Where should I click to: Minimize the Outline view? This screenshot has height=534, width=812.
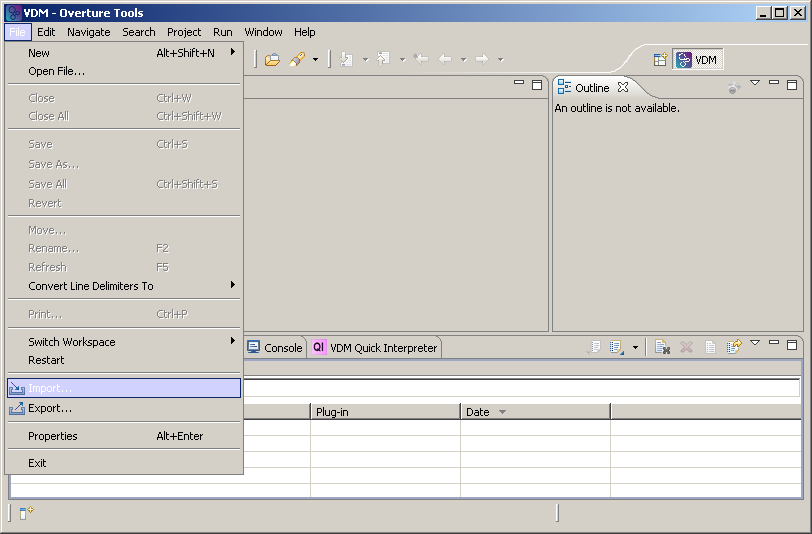[x=774, y=82]
